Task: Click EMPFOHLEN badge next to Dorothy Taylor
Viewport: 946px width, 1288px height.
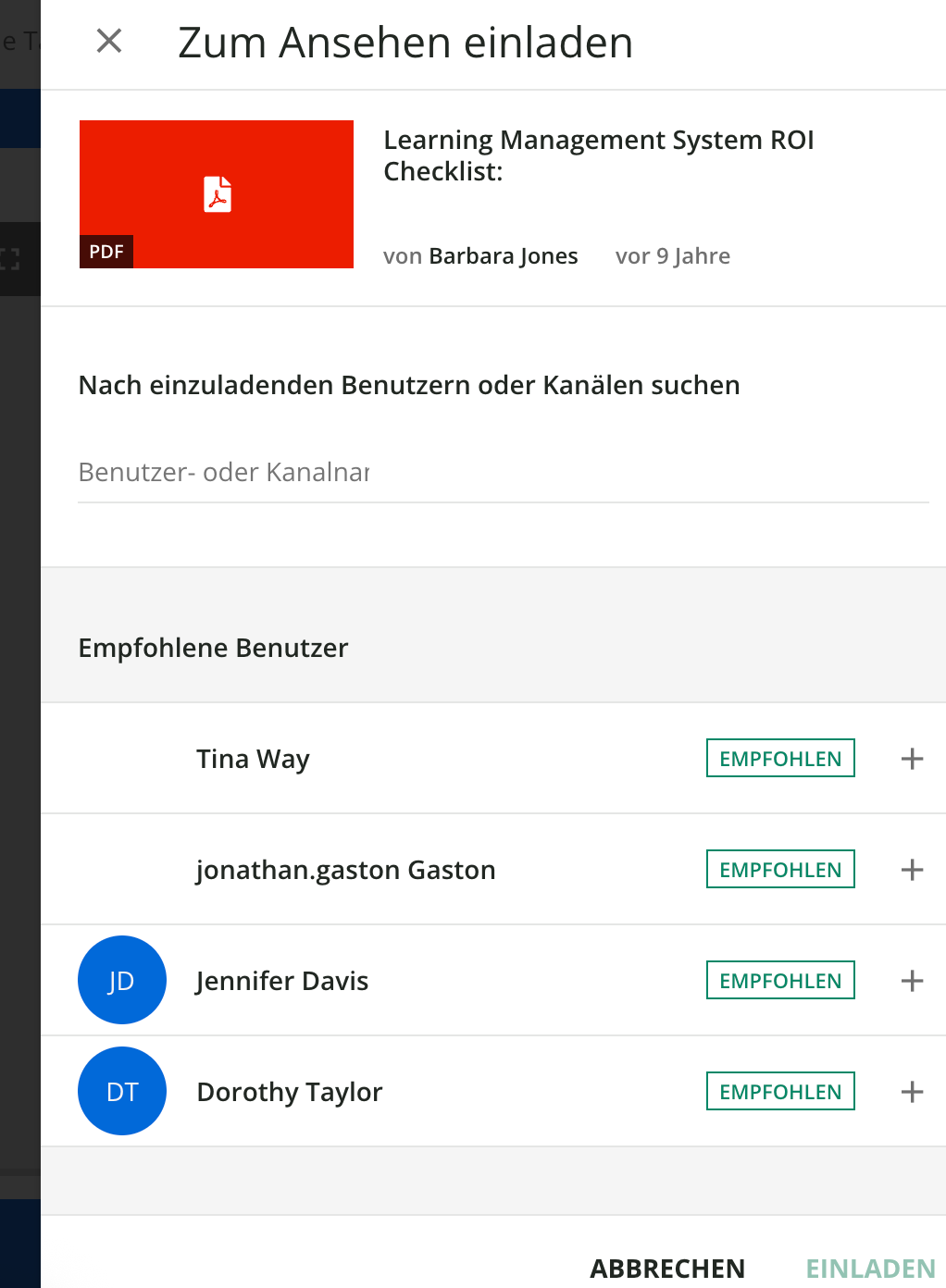Action: pyautogui.click(x=780, y=1092)
